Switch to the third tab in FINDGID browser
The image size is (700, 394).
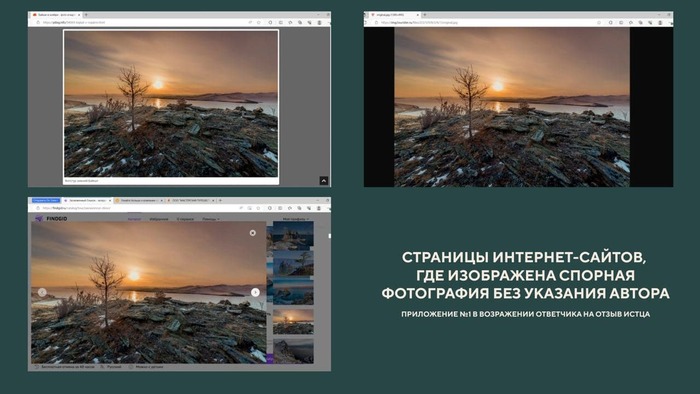(191, 200)
